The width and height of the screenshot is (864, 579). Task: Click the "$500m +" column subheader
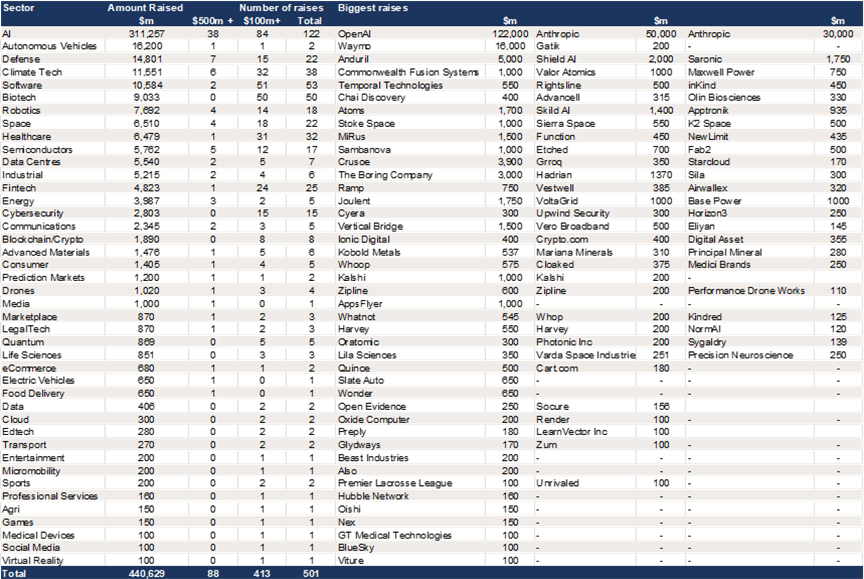(x=213, y=21)
